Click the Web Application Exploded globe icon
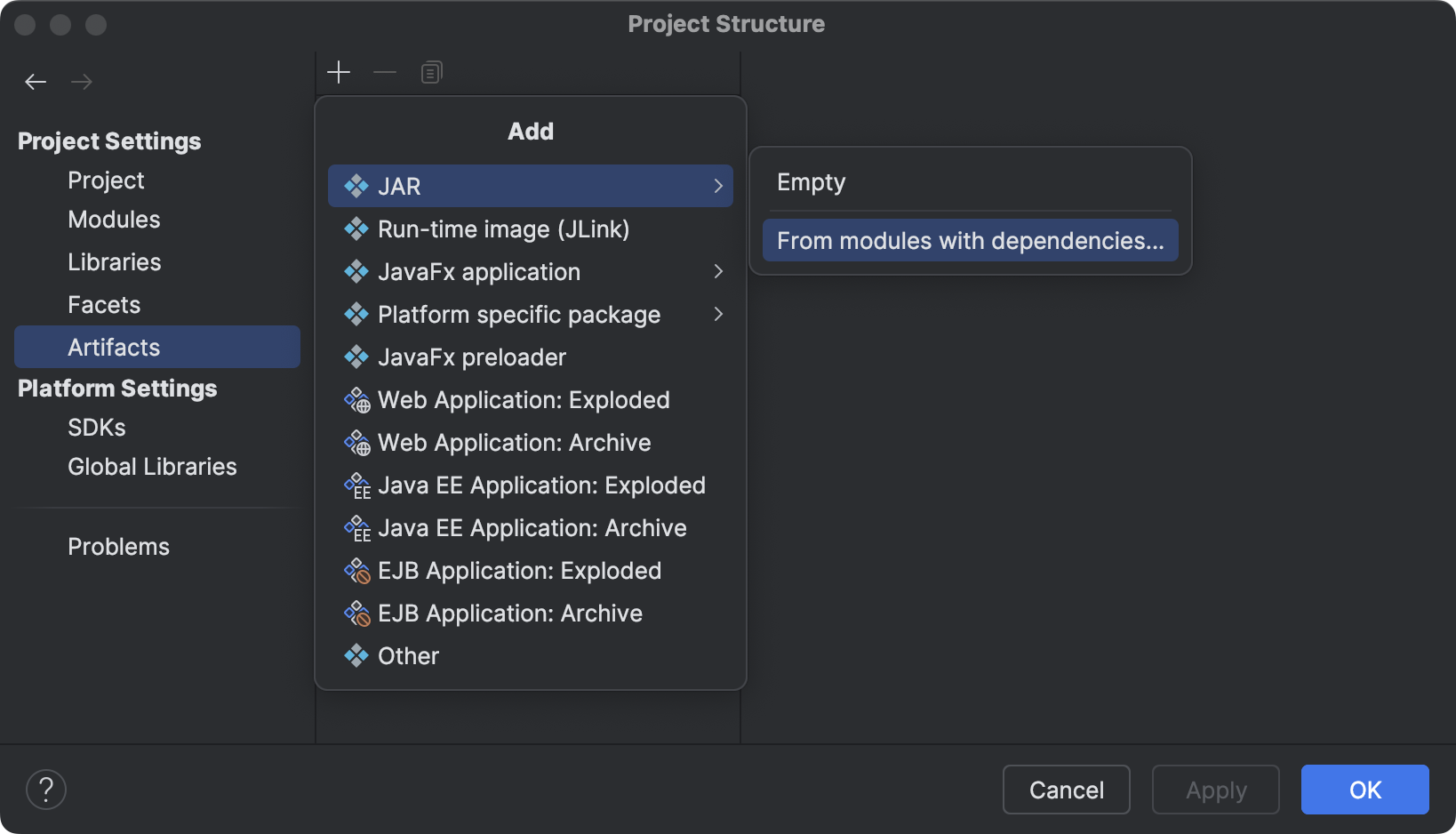The width and height of the screenshot is (1456, 834). pos(356,399)
